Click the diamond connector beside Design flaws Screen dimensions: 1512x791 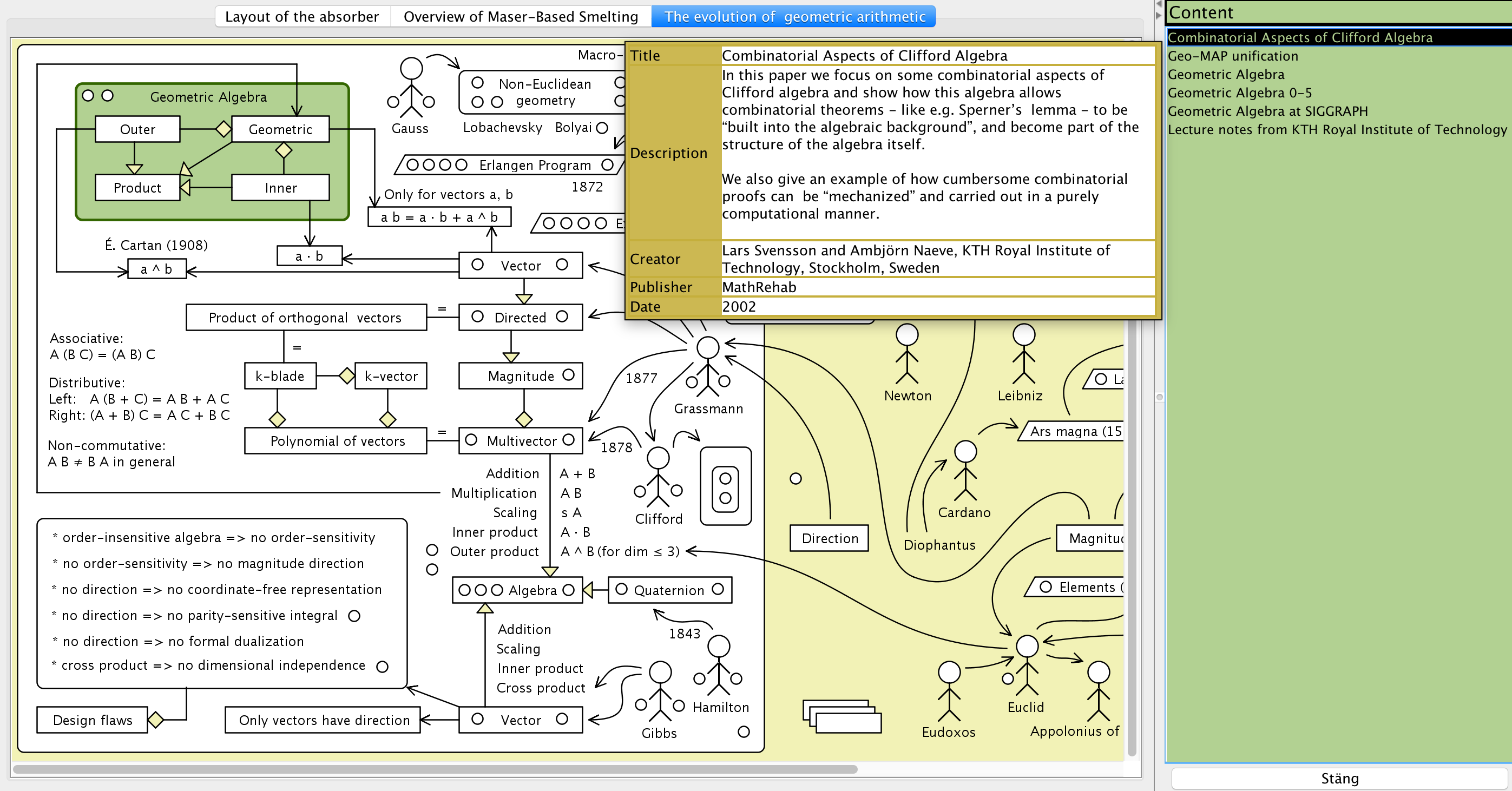pos(155,720)
